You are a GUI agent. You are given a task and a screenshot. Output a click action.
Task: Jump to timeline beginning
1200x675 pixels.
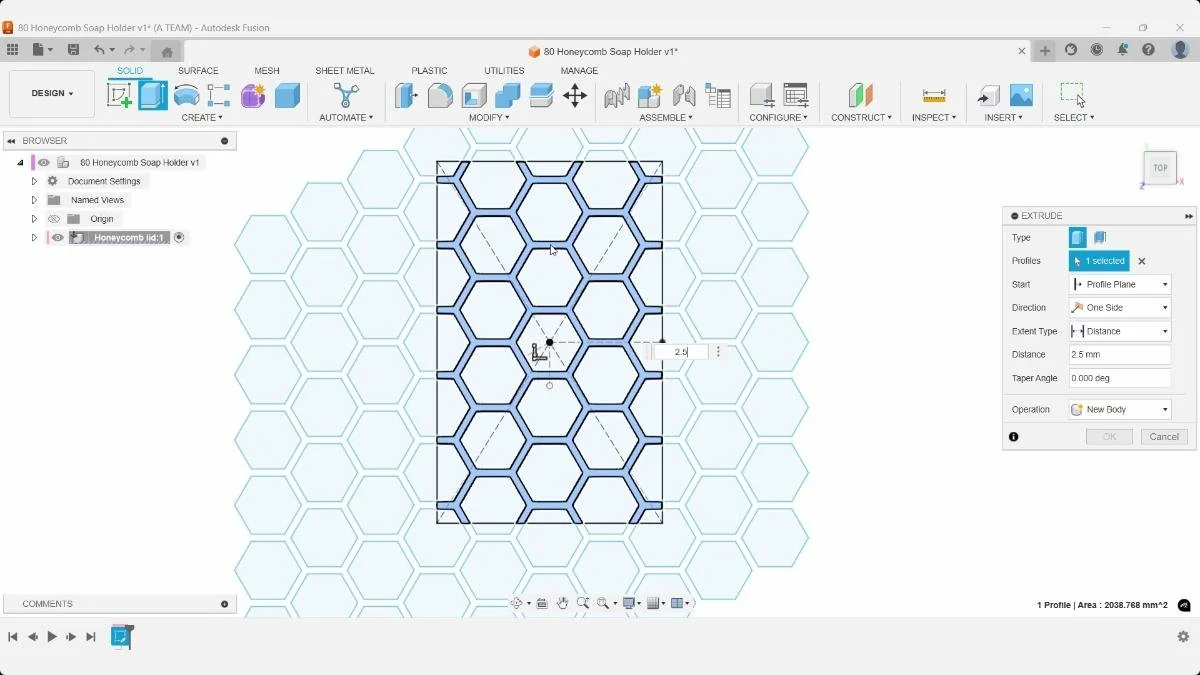tap(13, 637)
